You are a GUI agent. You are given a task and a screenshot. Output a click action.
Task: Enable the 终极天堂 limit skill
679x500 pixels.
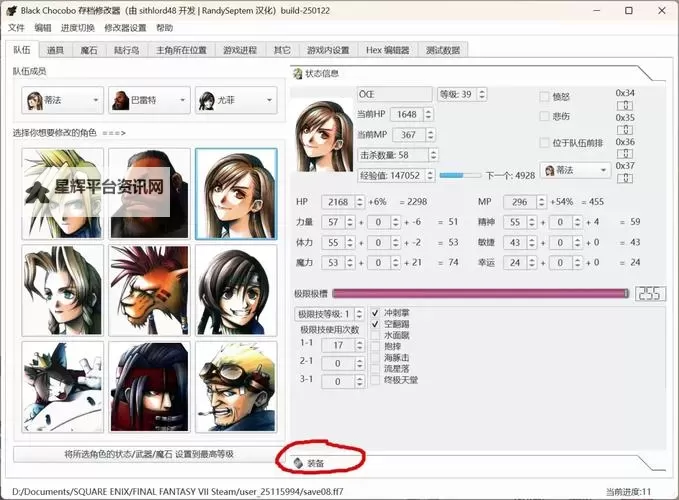tap(375, 380)
